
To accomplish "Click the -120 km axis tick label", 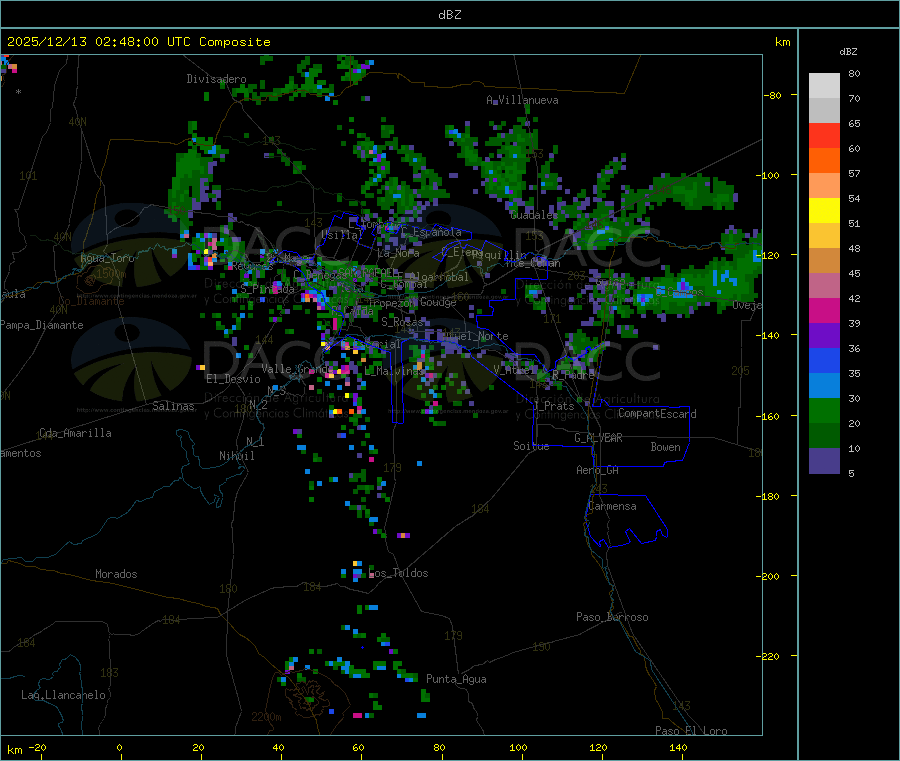I will (x=768, y=255).
